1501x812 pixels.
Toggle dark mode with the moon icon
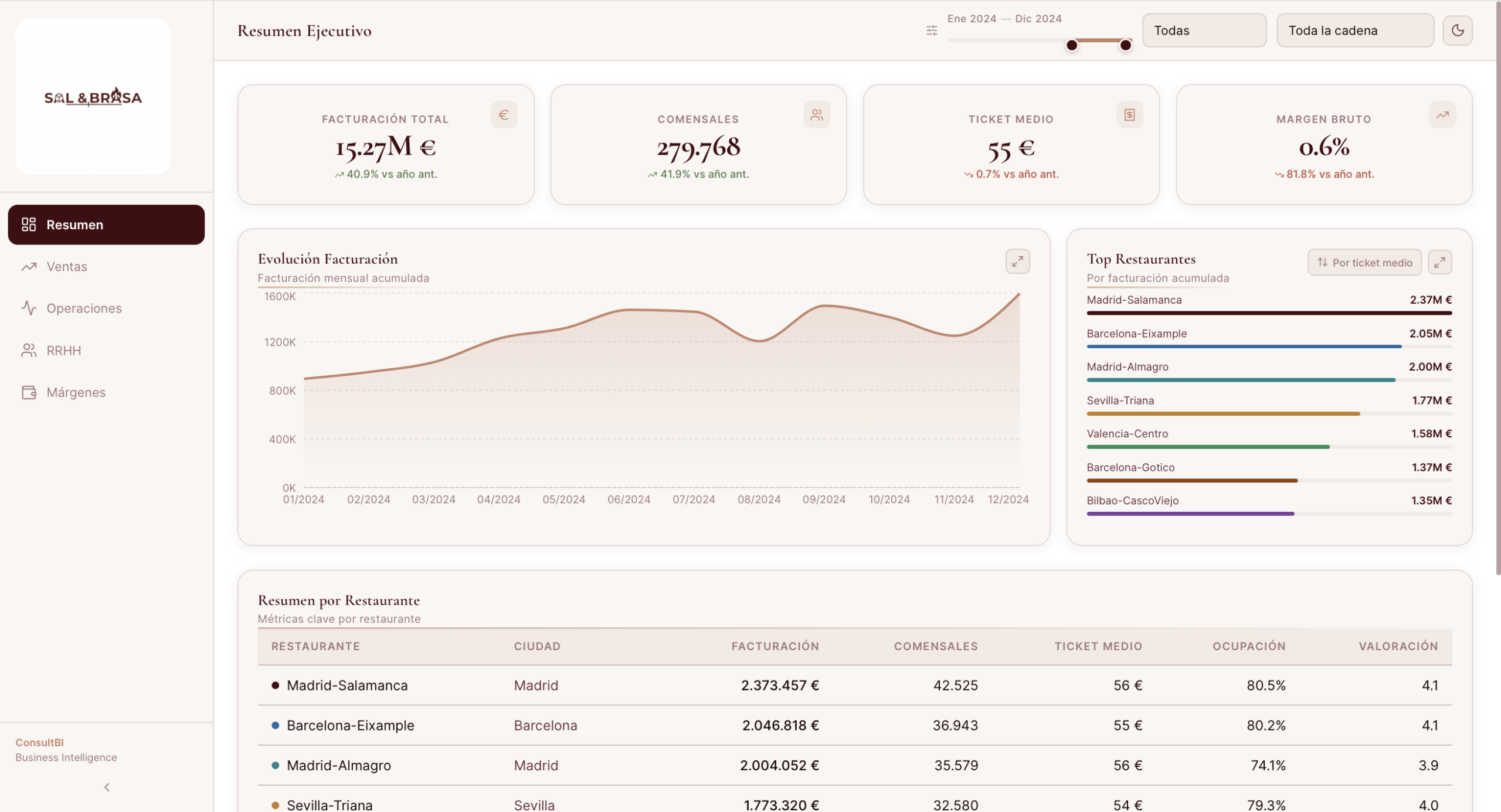[1457, 30]
